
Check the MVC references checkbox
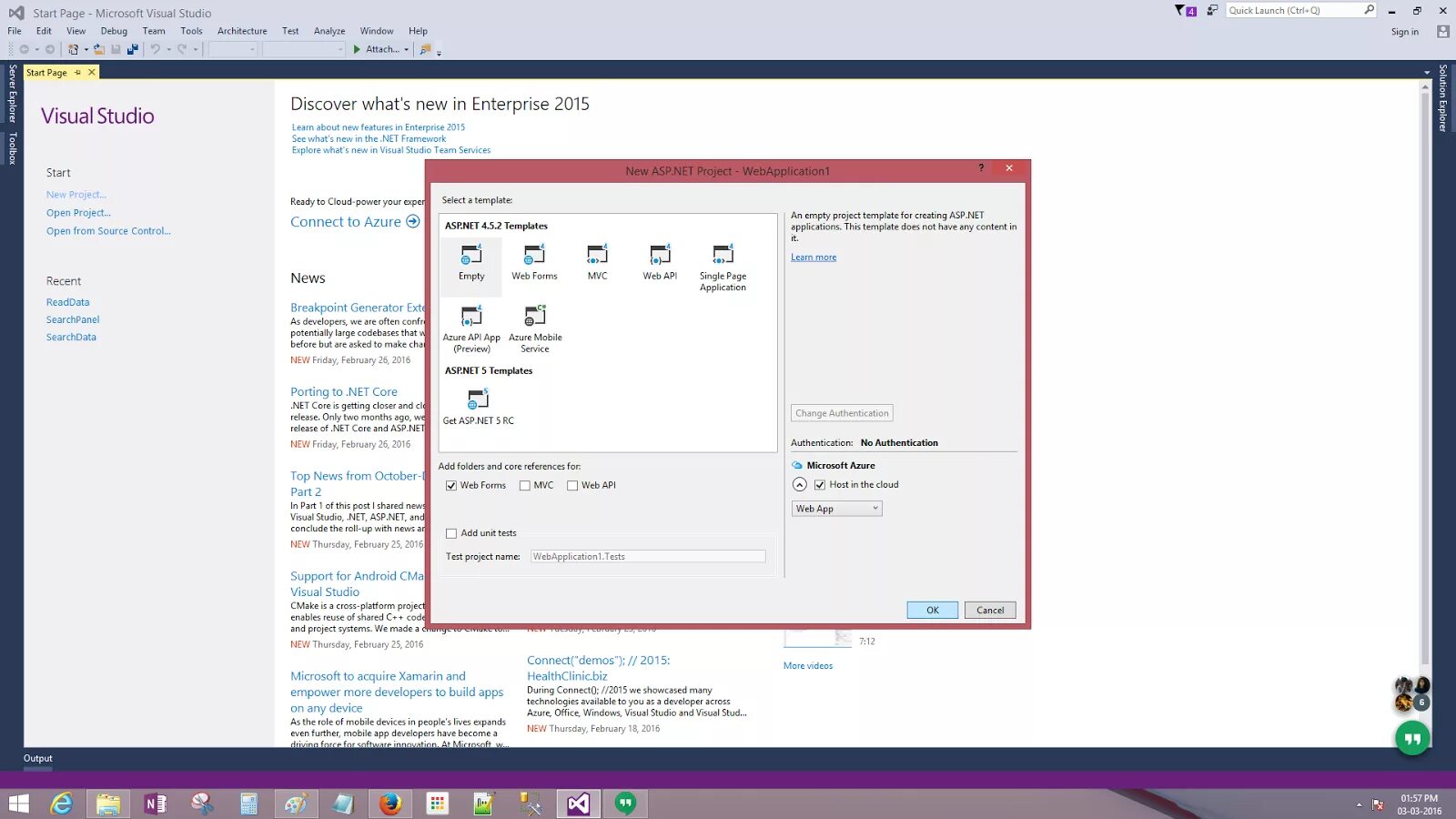tap(525, 486)
